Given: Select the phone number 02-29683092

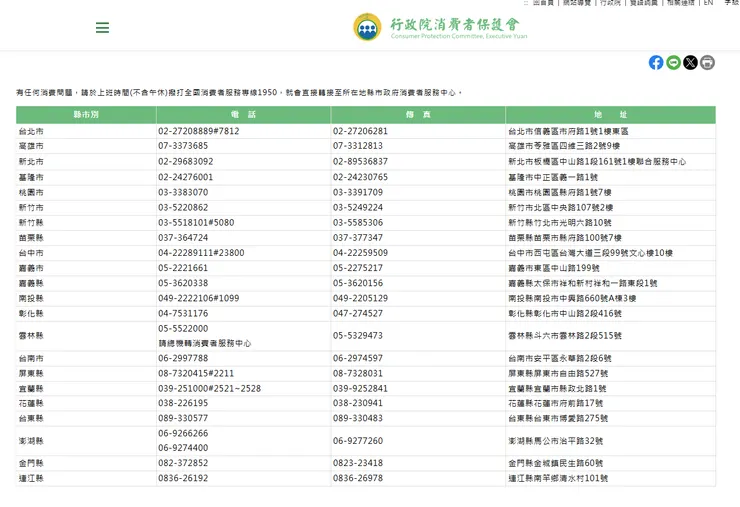Looking at the screenshot, I should [185, 161].
